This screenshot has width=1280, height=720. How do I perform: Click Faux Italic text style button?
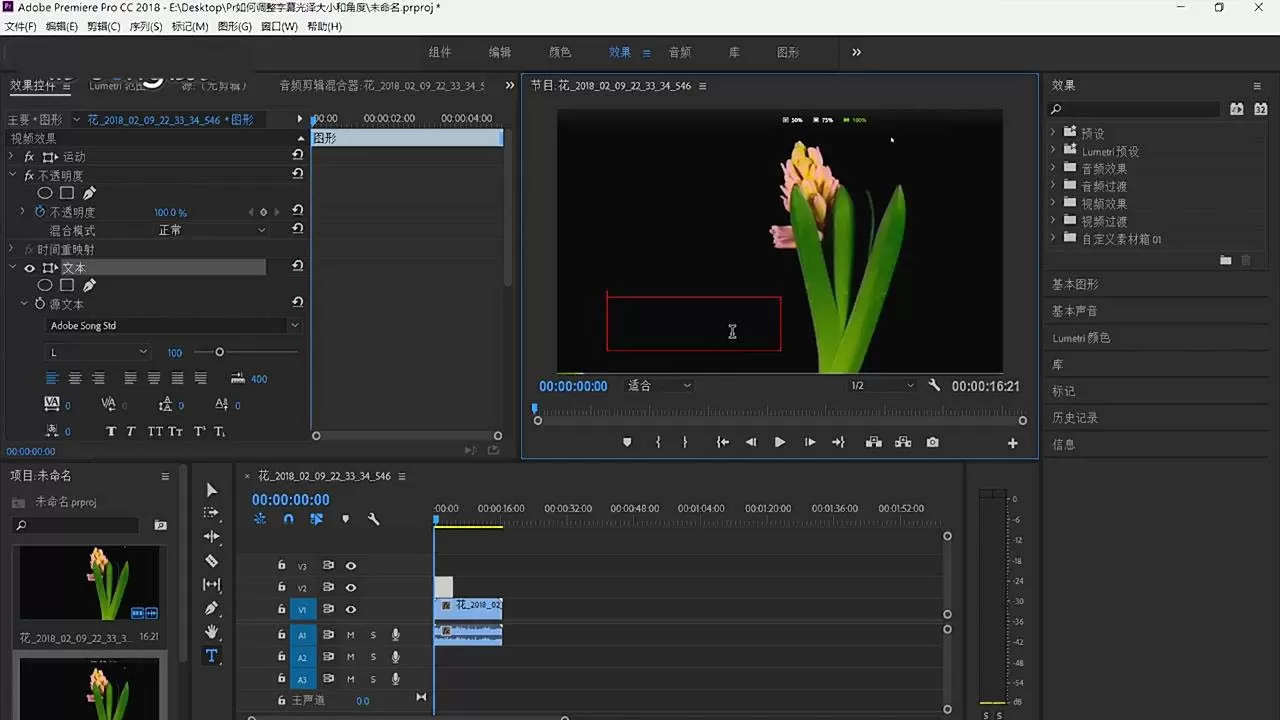point(131,432)
